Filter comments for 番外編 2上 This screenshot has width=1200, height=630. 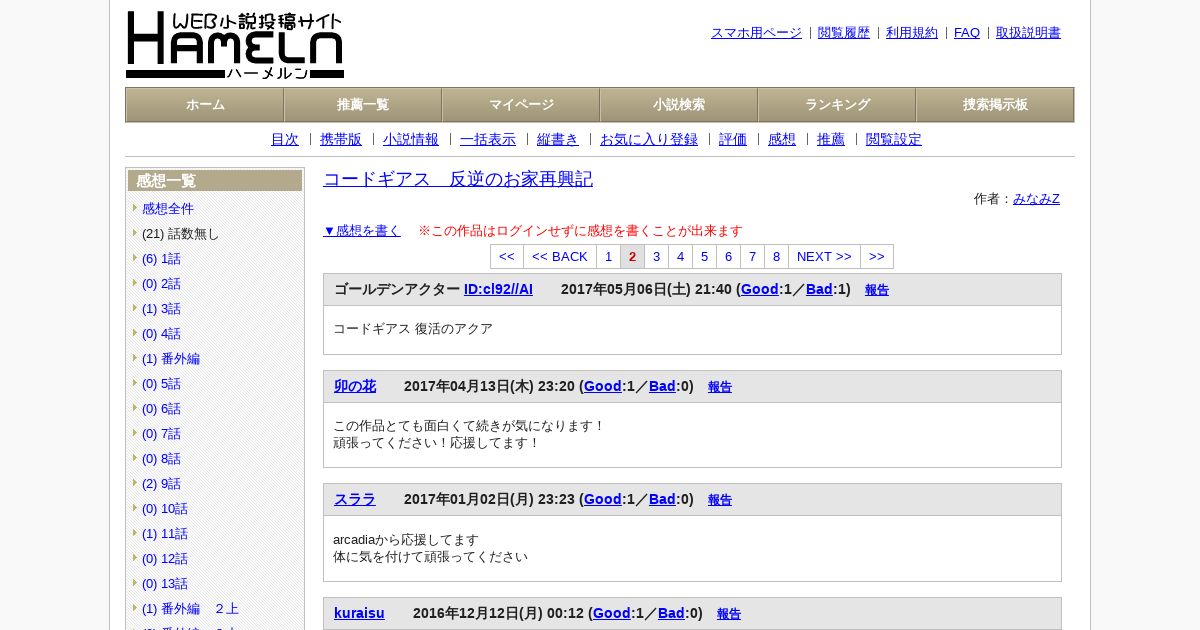coord(190,609)
